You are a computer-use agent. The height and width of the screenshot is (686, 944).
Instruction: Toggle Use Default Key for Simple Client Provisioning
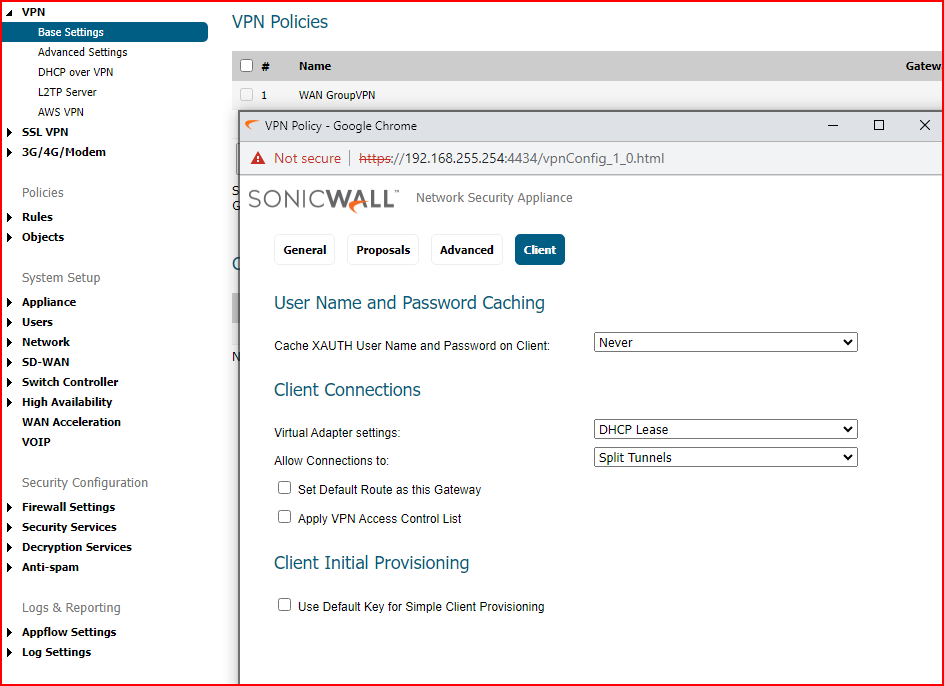pyautogui.click(x=285, y=606)
